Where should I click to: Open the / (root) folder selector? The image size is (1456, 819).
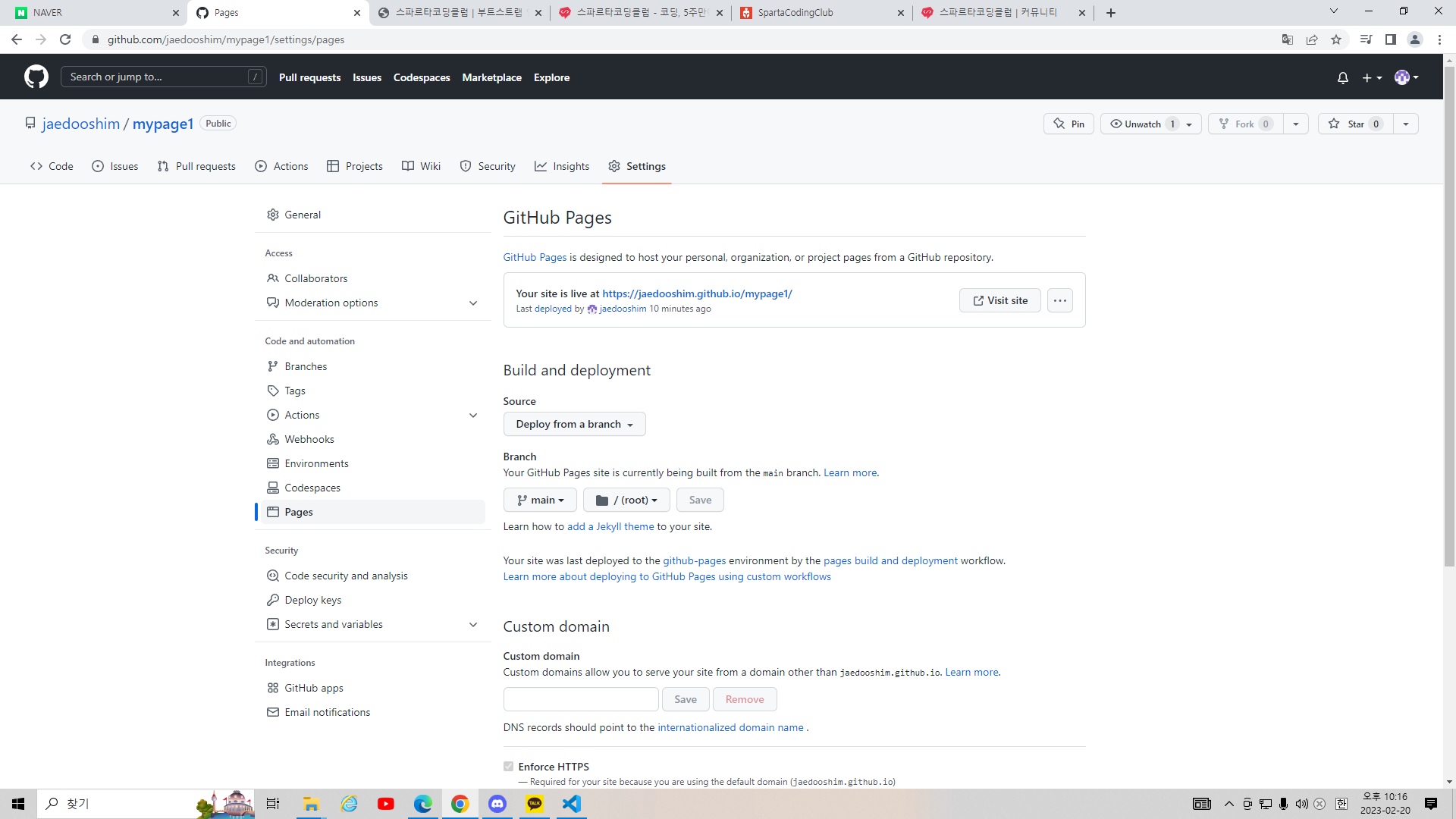click(x=626, y=500)
